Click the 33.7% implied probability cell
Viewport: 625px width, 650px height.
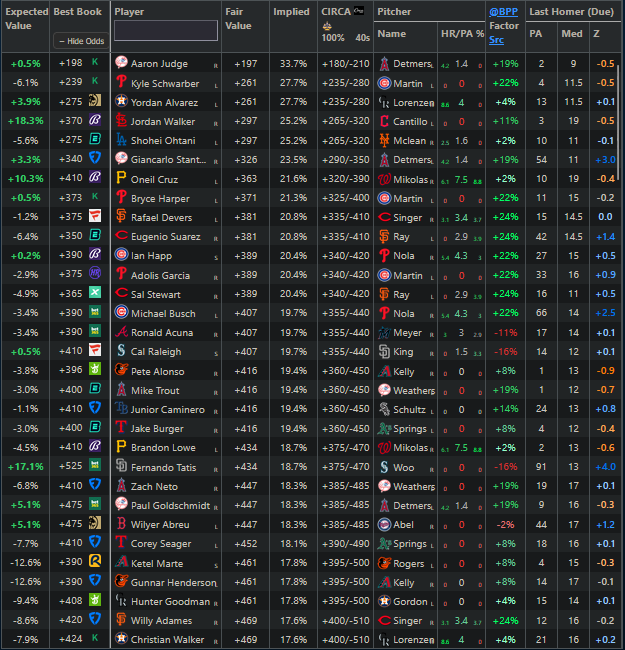293,64
